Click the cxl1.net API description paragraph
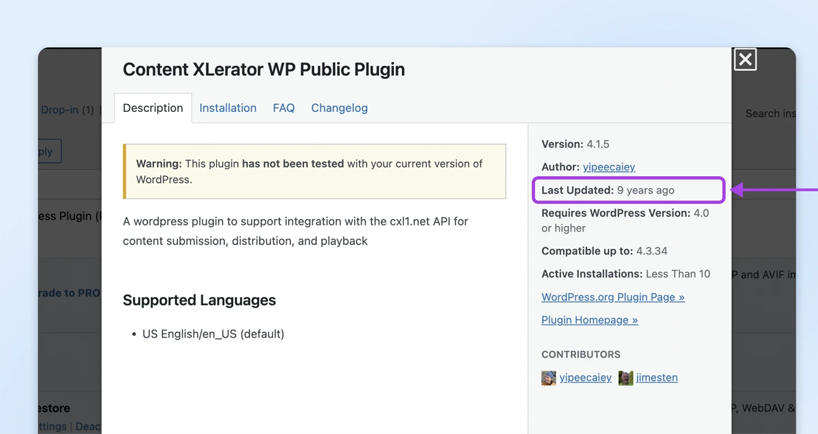This screenshot has width=818, height=434. [296, 231]
